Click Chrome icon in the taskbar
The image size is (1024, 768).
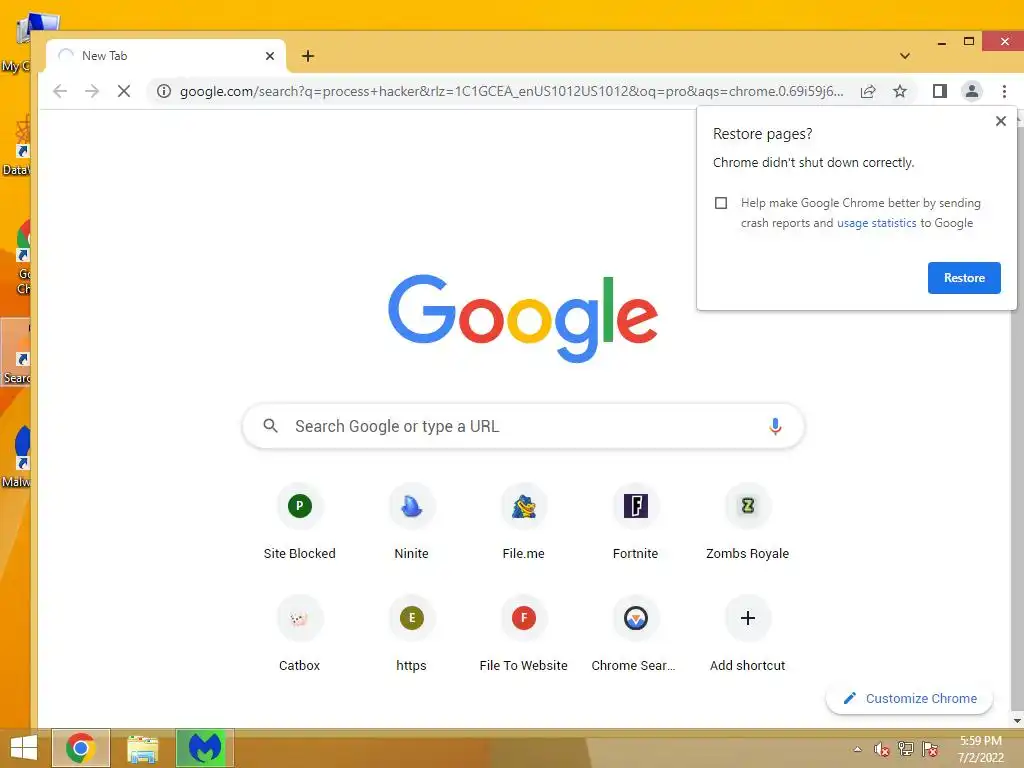(x=80, y=748)
